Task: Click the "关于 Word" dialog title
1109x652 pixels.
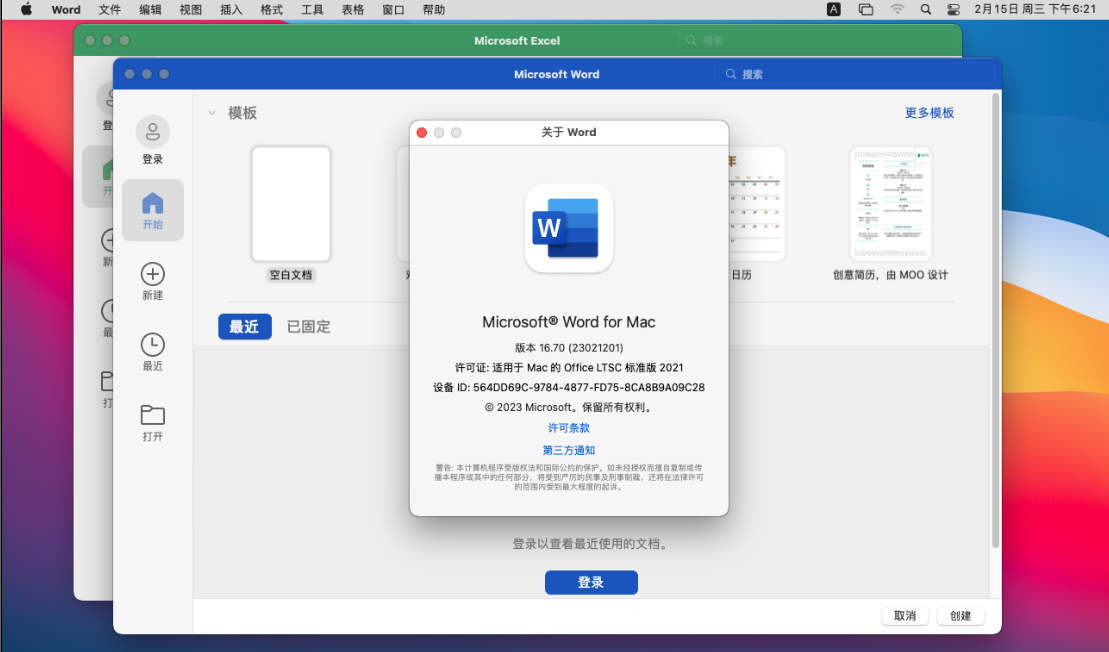Action: coord(569,132)
